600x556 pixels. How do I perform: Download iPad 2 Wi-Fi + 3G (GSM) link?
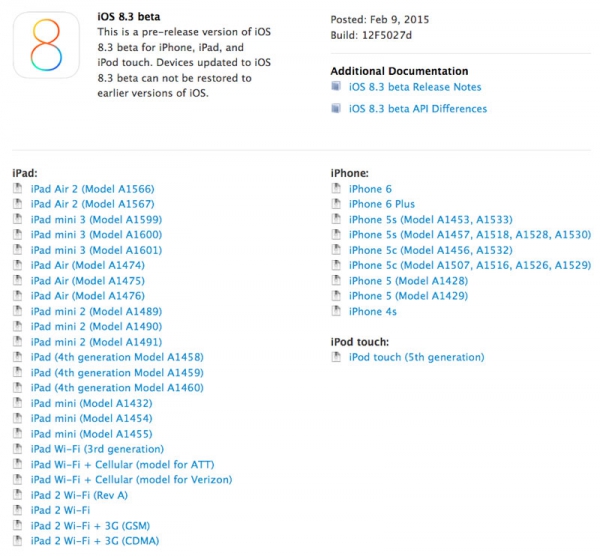90,526
